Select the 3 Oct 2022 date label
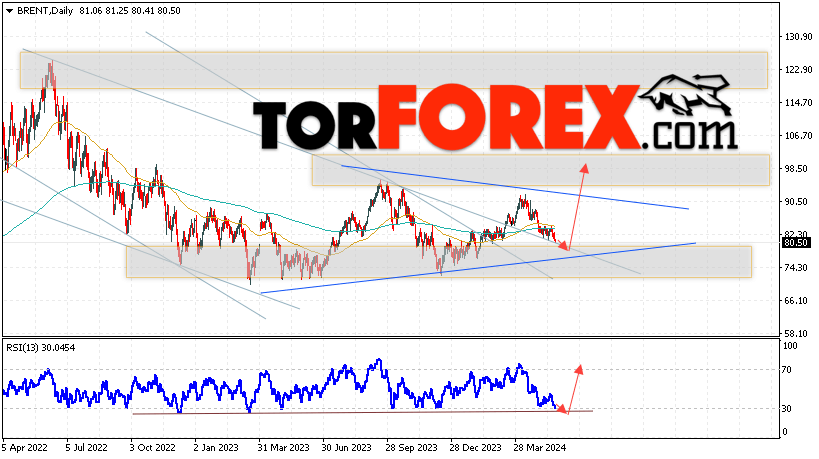This screenshot has width=819, height=459. 153,448
